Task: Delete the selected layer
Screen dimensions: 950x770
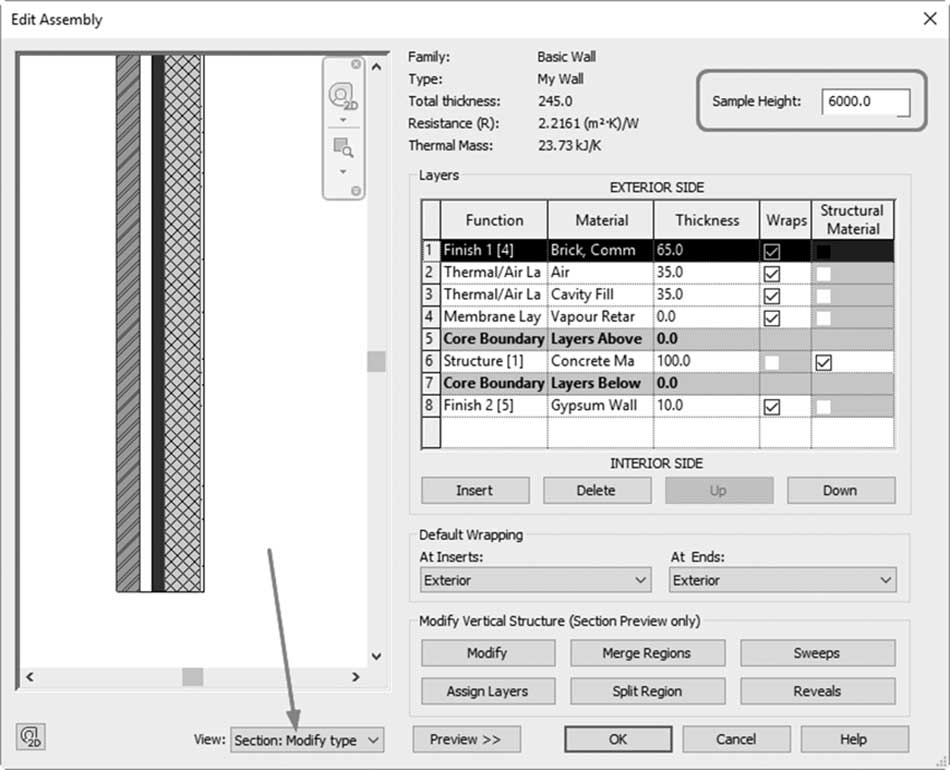Action: pyautogui.click(x=597, y=490)
